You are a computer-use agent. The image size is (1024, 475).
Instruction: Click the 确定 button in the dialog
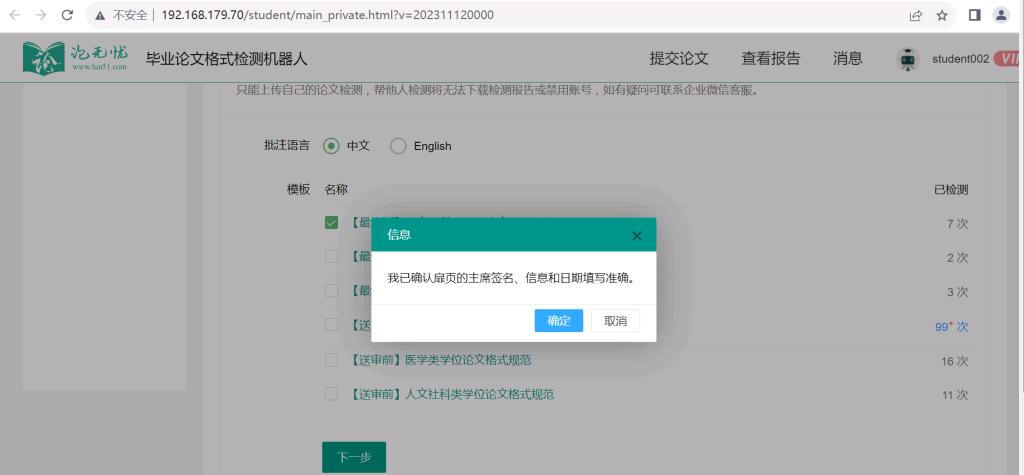pyautogui.click(x=558, y=321)
